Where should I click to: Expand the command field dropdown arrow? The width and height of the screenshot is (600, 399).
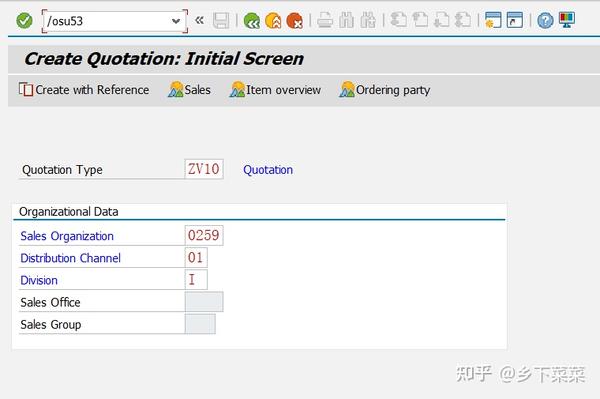click(x=176, y=21)
